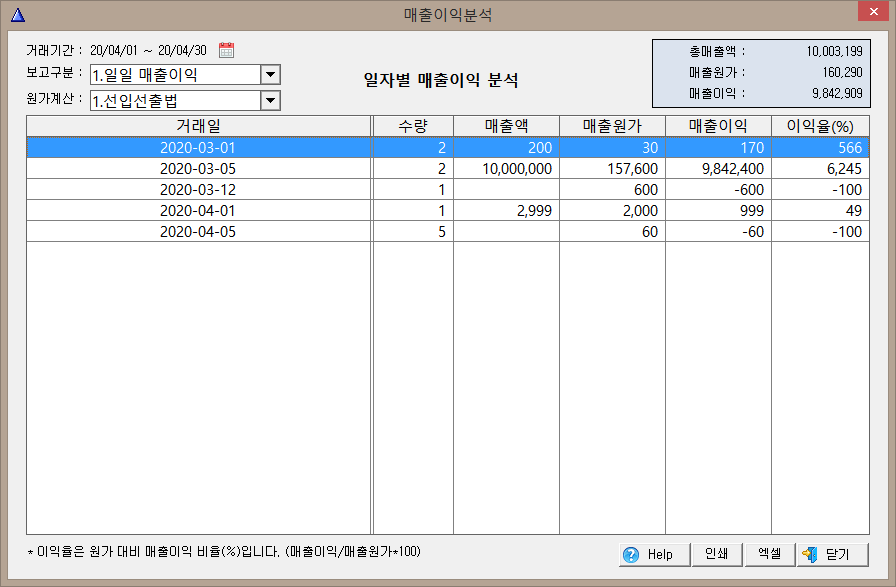Click the 10,000,000 sales amount cell
Viewport: 896px width, 587px height.
506,169
